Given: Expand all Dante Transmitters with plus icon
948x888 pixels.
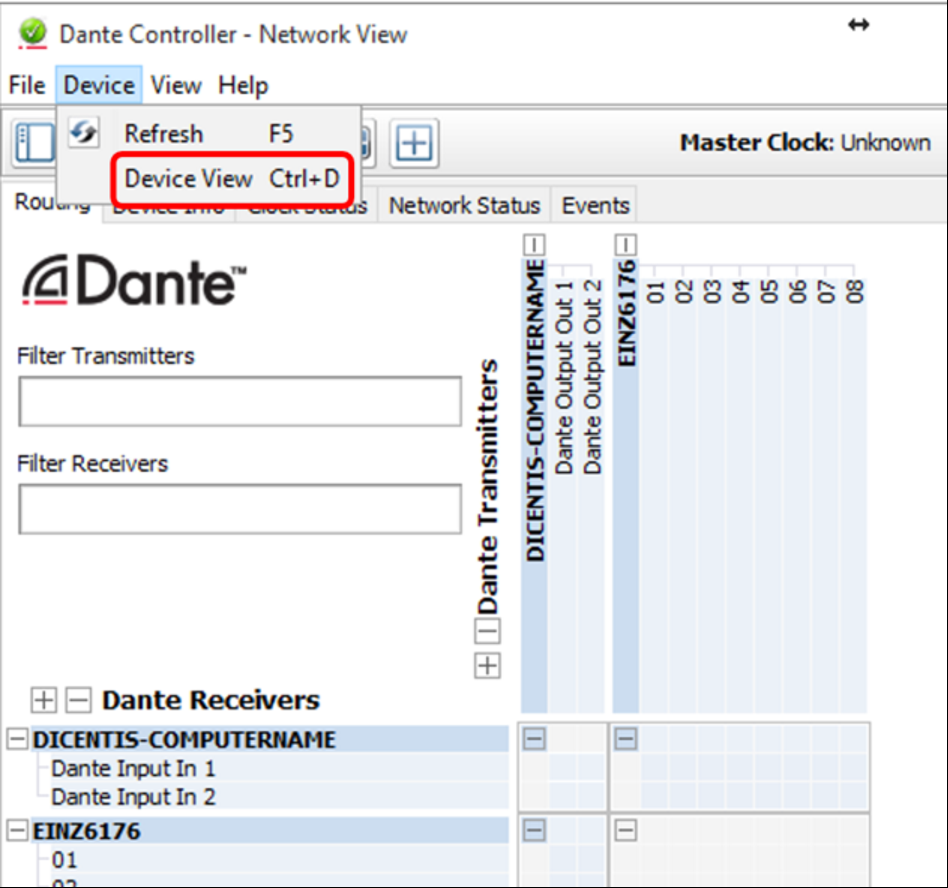Looking at the screenshot, I should tap(487, 666).
